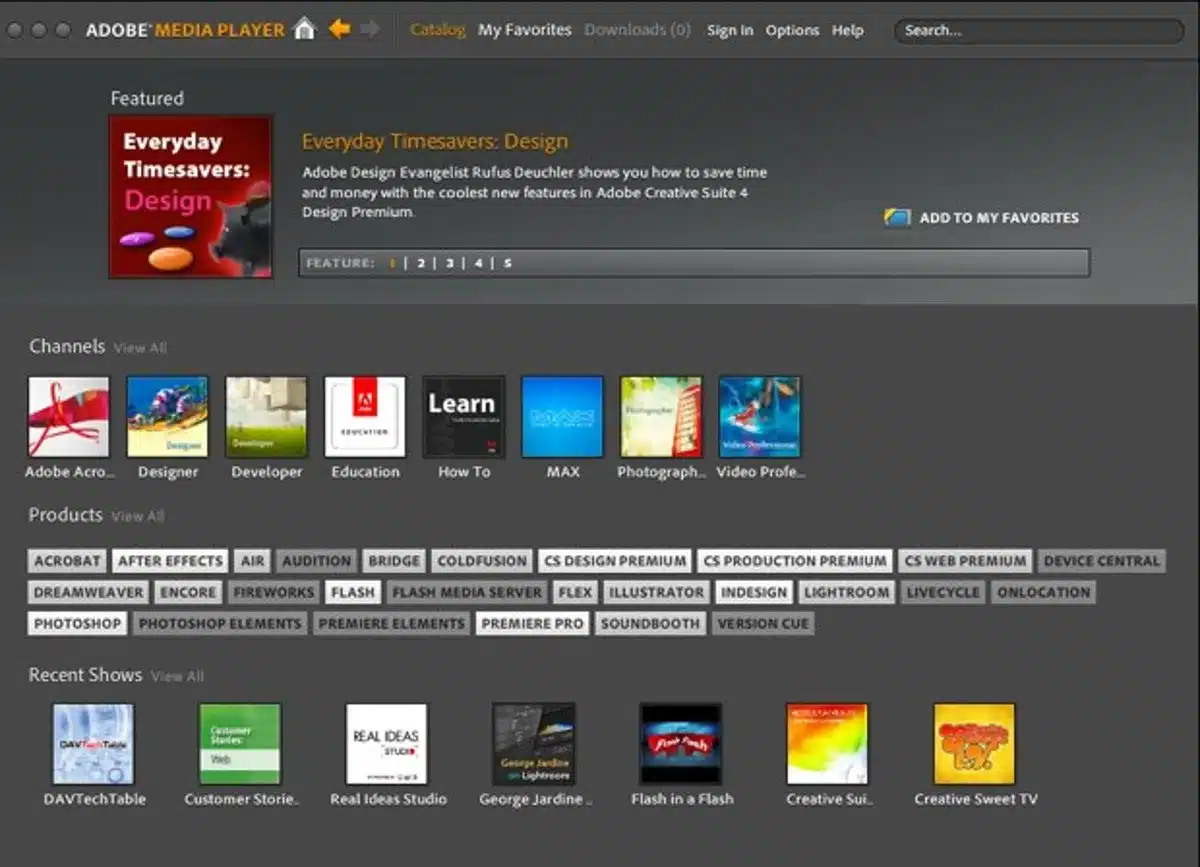Click View All next to Products
The image size is (1200, 867).
(138, 516)
